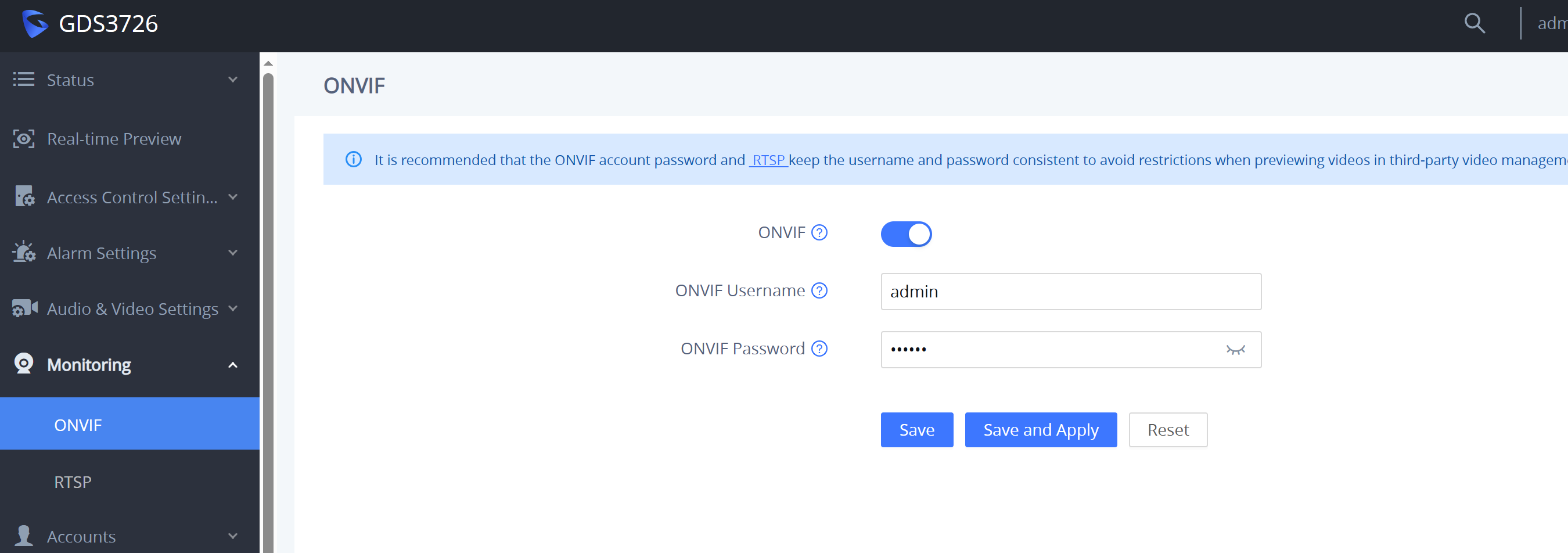Click the ONVIF help question mark icon
The image size is (1568, 553).
pyautogui.click(x=819, y=233)
